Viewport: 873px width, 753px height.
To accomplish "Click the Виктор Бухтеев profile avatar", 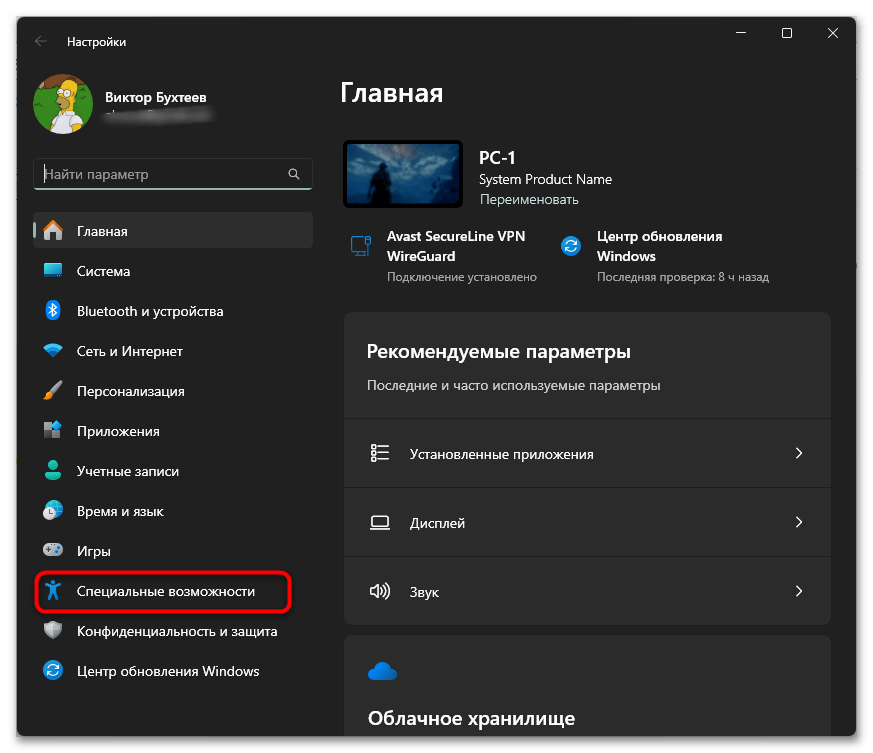I will coord(62,103).
